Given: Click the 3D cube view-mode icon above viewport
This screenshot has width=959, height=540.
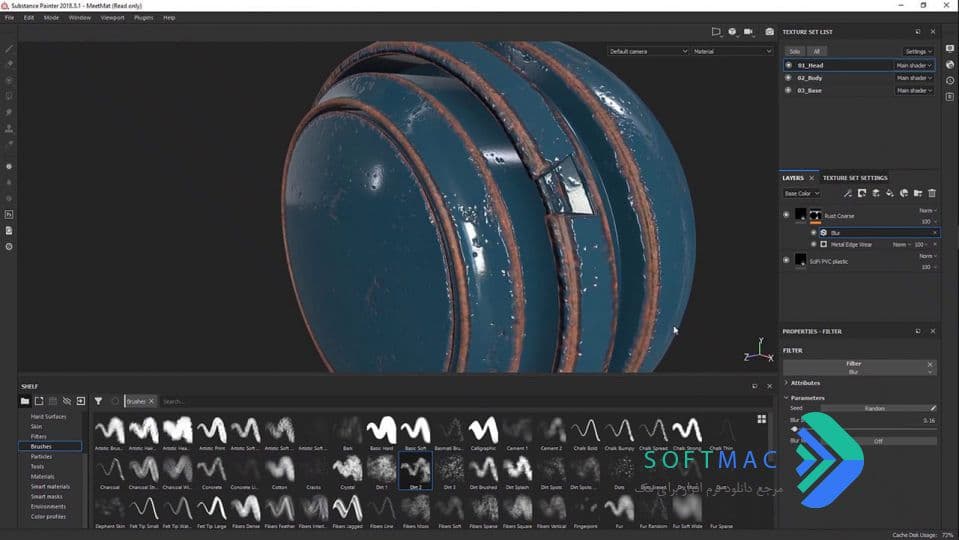Looking at the screenshot, I should (x=732, y=32).
